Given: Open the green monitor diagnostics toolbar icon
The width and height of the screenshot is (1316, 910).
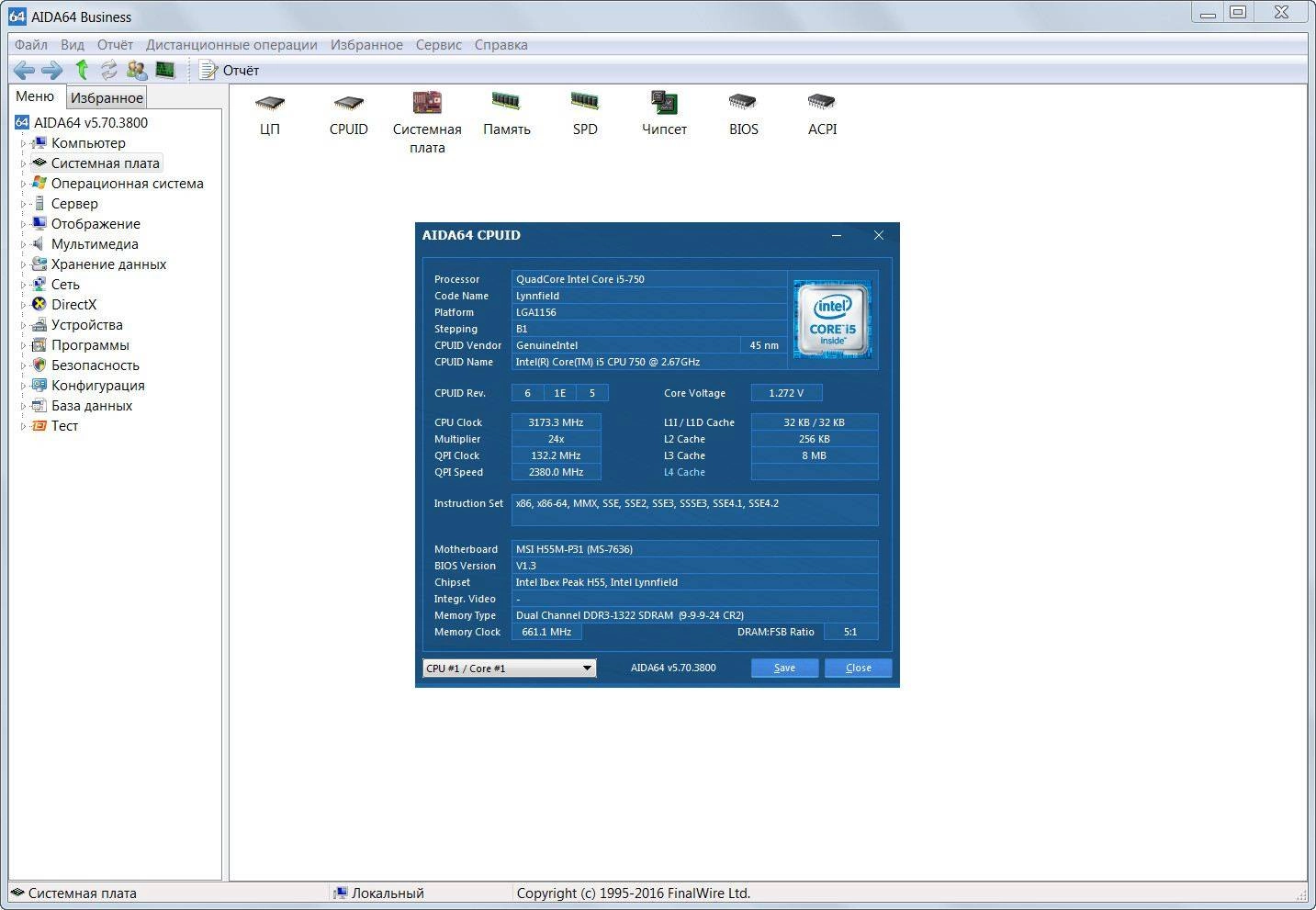Looking at the screenshot, I should [165, 70].
